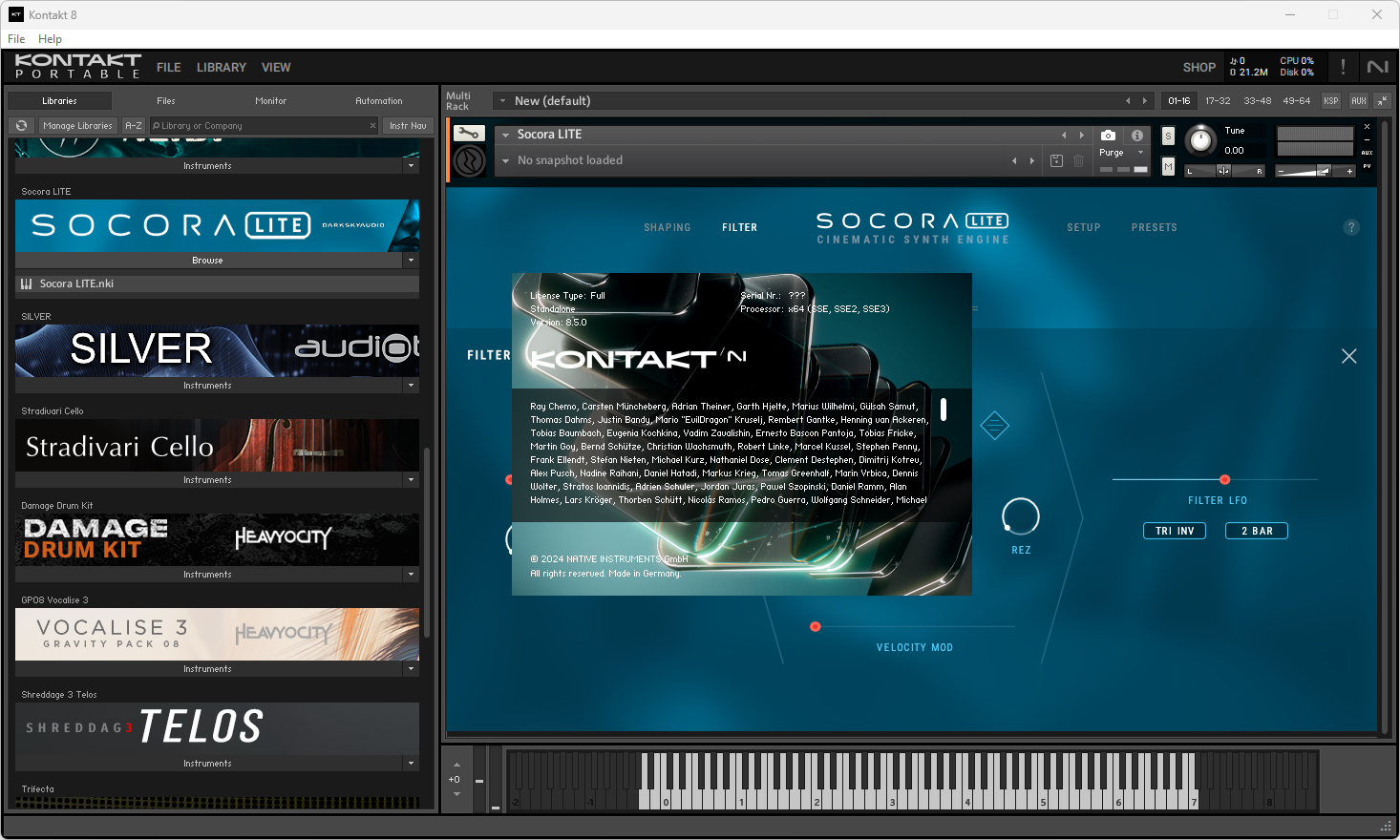Click the exclamation warning icon in header
This screenshot has width=1400, height=840.
pyautogui.click(x=1343, y=67)
